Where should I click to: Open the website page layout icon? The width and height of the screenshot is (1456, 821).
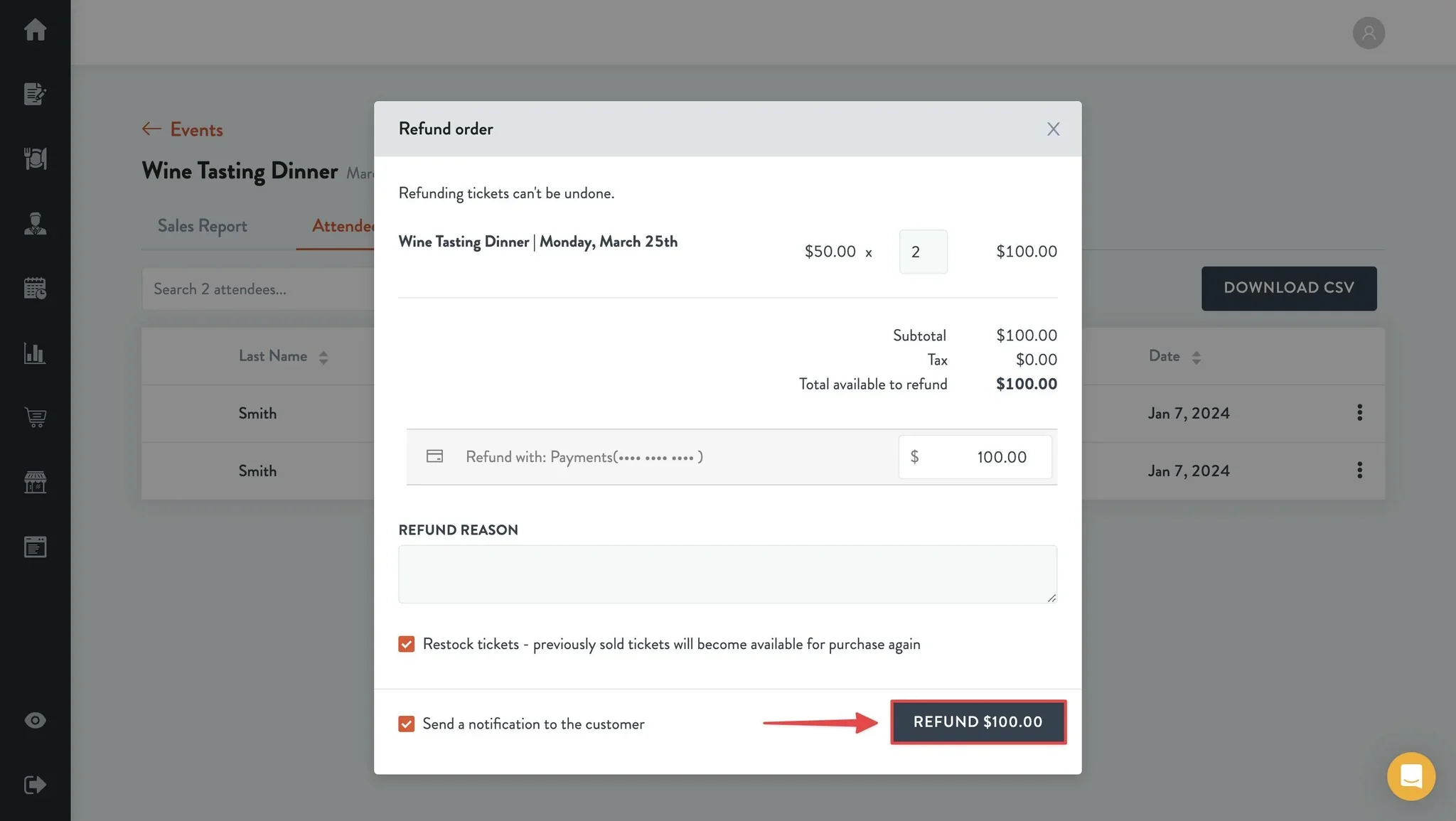pos(35,547)
